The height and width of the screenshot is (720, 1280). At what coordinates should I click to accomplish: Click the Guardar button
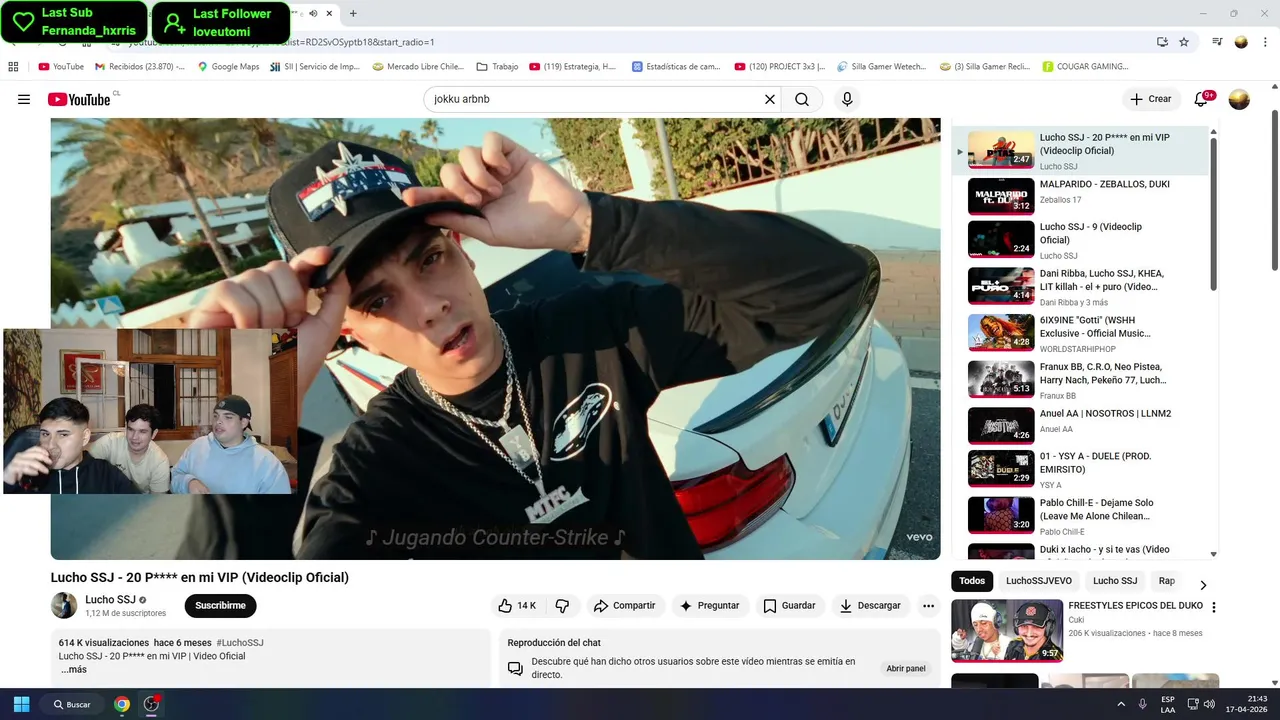click(x=789, y=605)
